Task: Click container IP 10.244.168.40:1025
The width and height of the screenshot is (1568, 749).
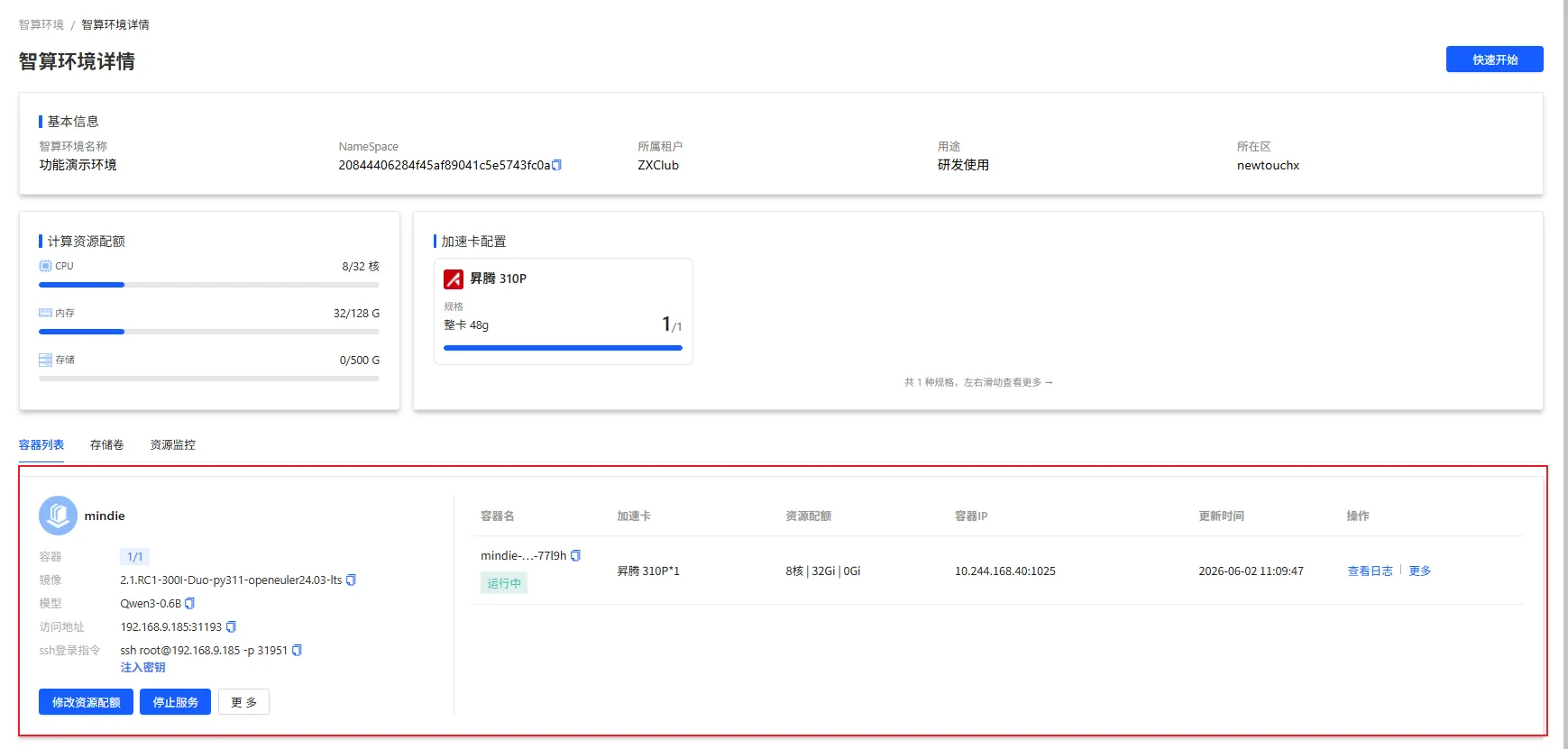Action: click(1004, 571)
